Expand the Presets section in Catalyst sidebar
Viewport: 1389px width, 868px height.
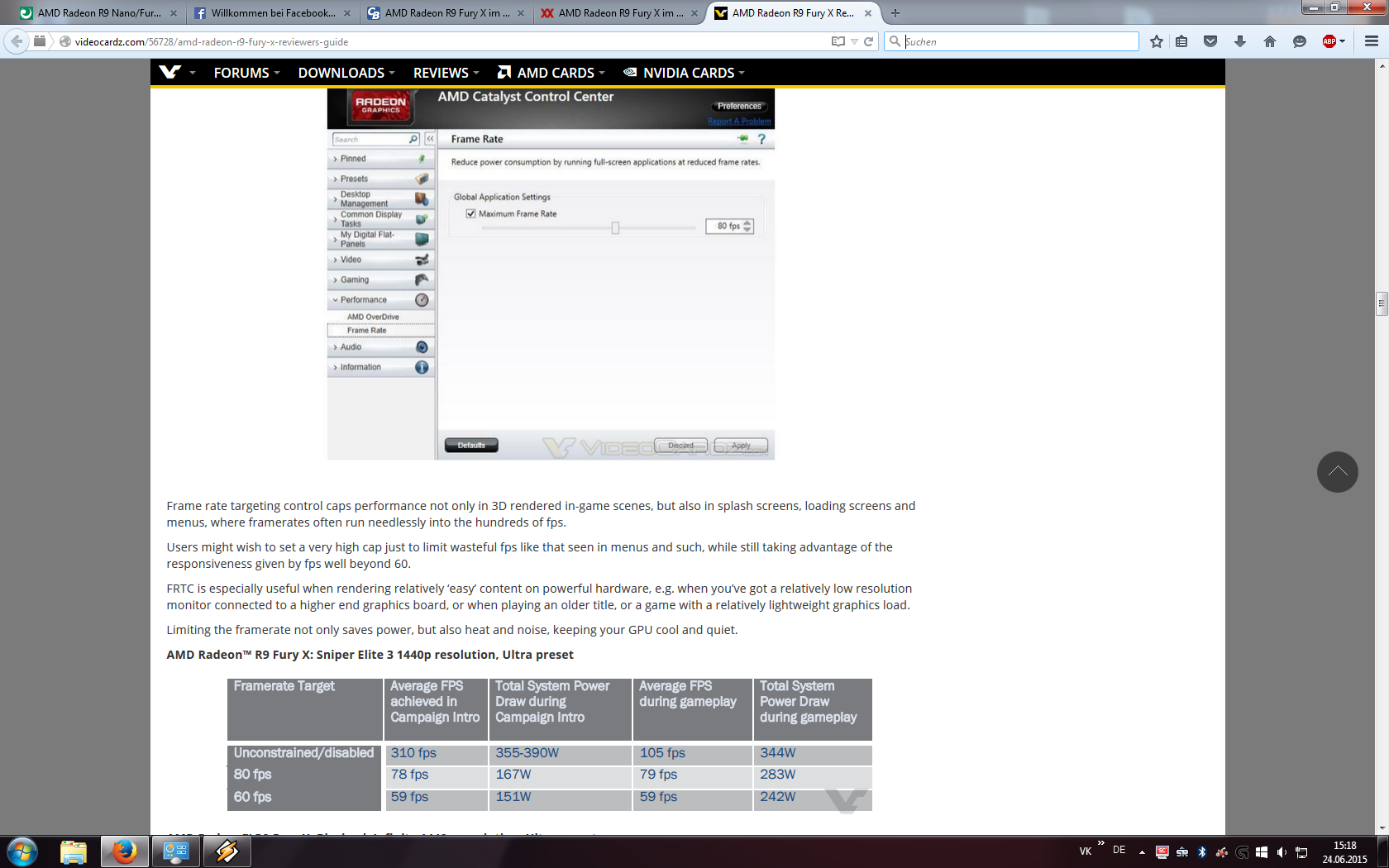pos(381,179)
